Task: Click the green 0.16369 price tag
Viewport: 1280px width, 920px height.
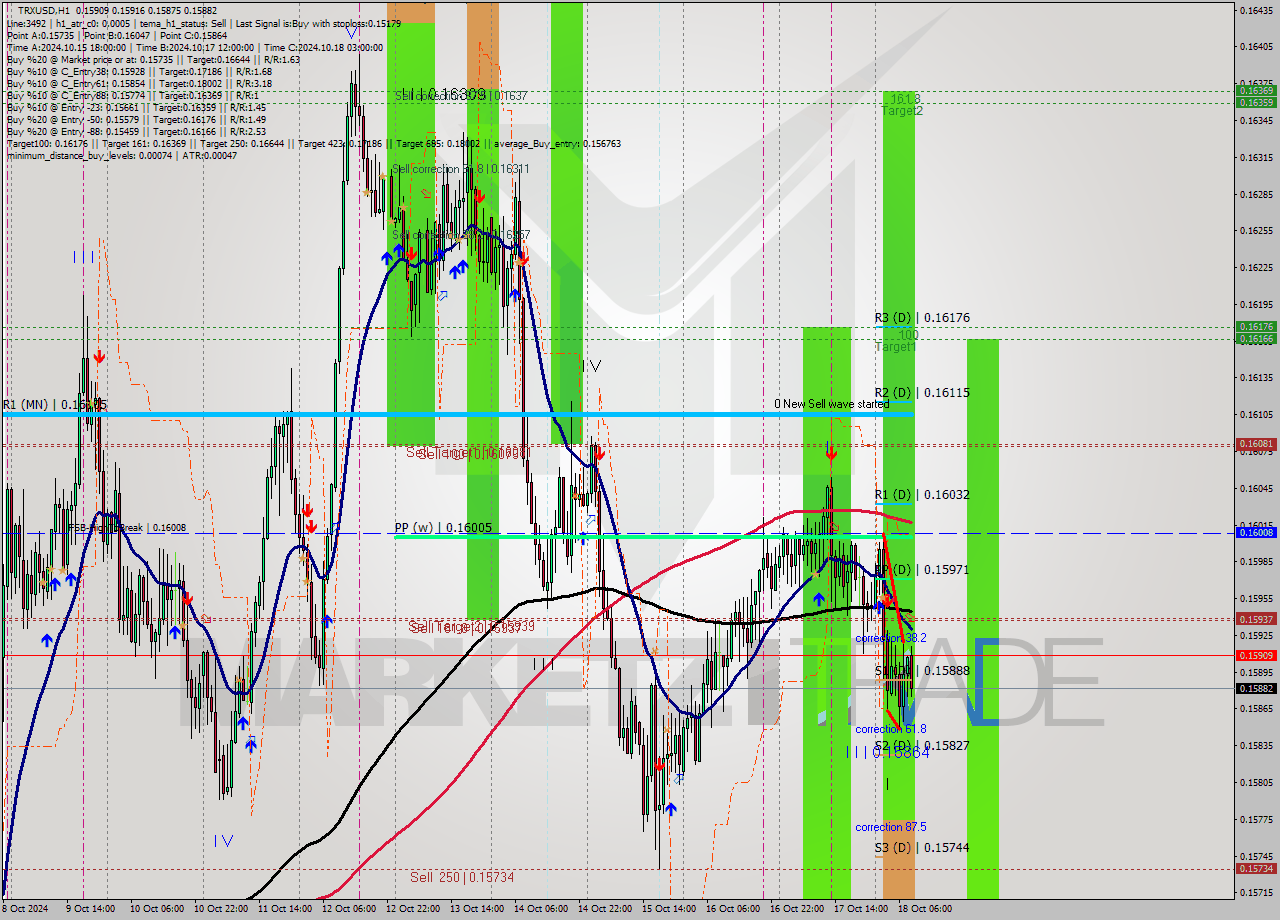Action: coord(1256,91)
